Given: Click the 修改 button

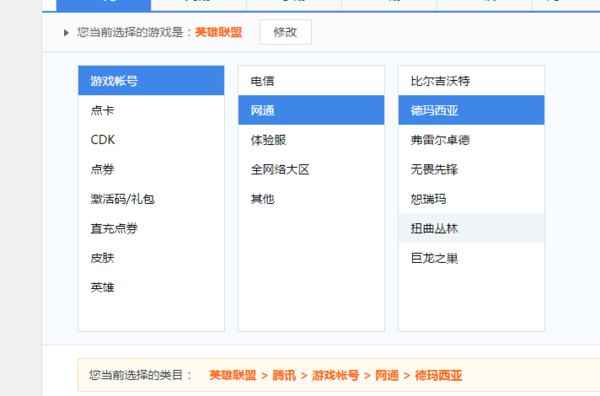Looking at the screenshot, I should 285,32.
